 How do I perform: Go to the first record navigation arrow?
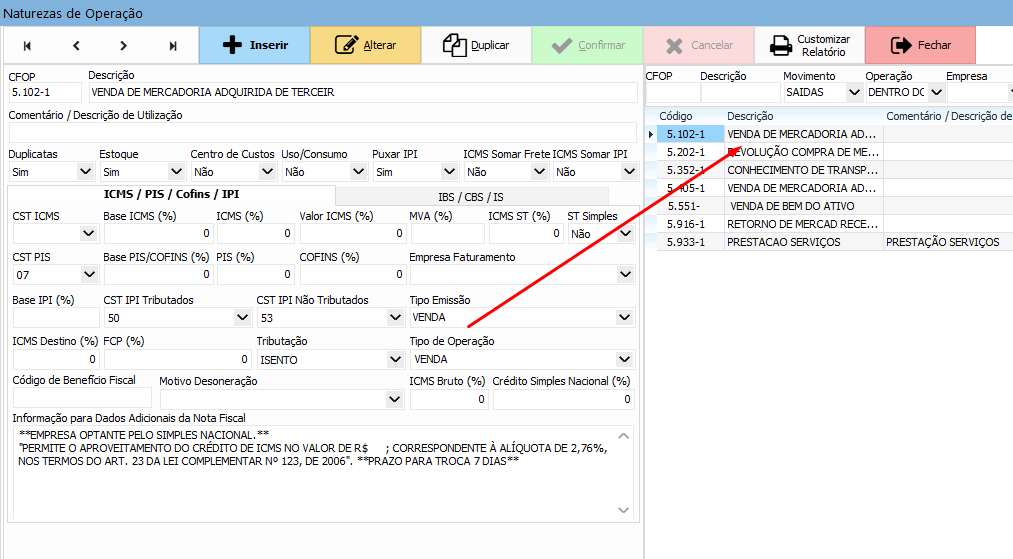(x=27, y=45)
